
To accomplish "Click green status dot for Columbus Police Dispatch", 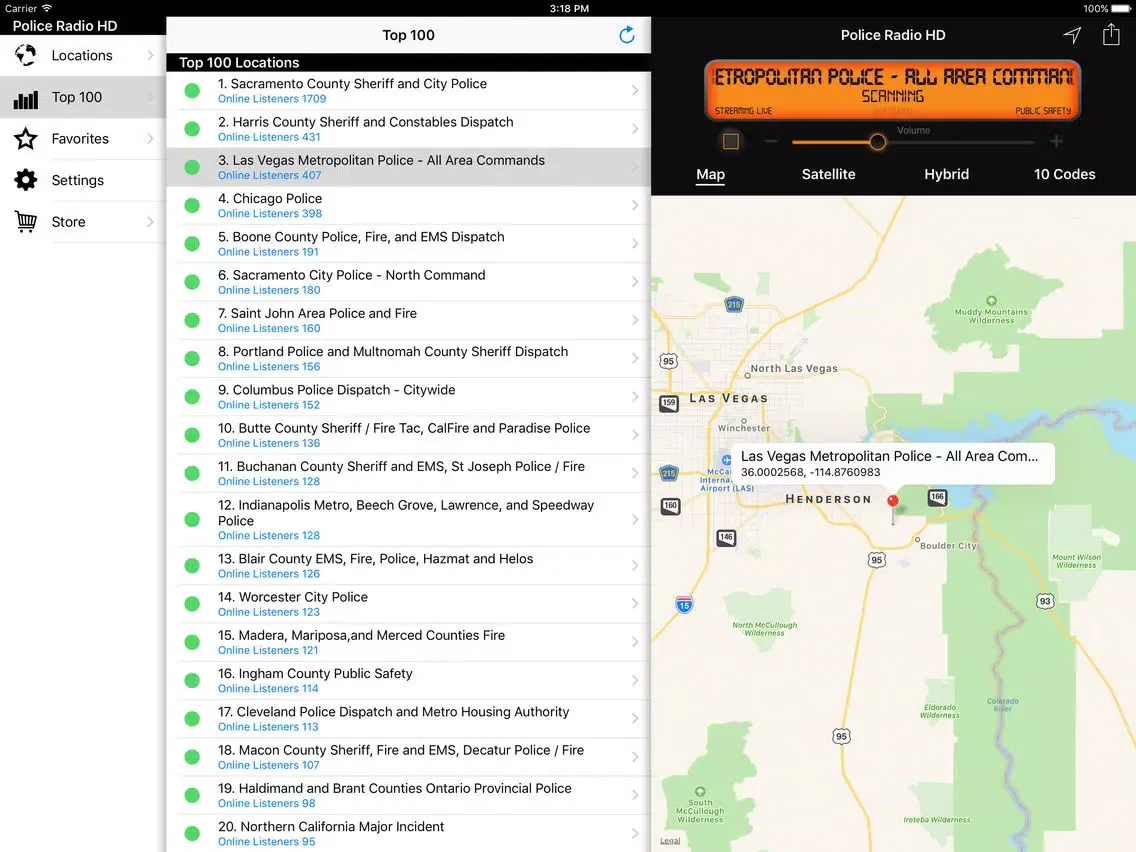I will click(x=192, y=396).
